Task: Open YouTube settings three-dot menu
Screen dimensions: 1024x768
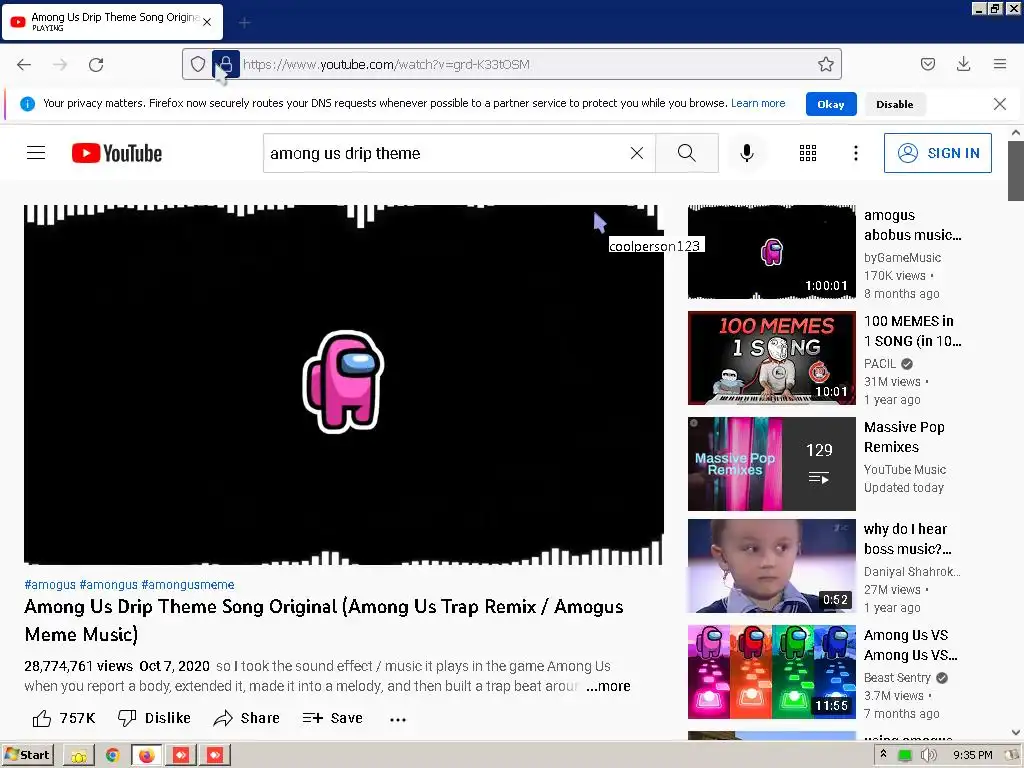Action: [x=856, y=153]
